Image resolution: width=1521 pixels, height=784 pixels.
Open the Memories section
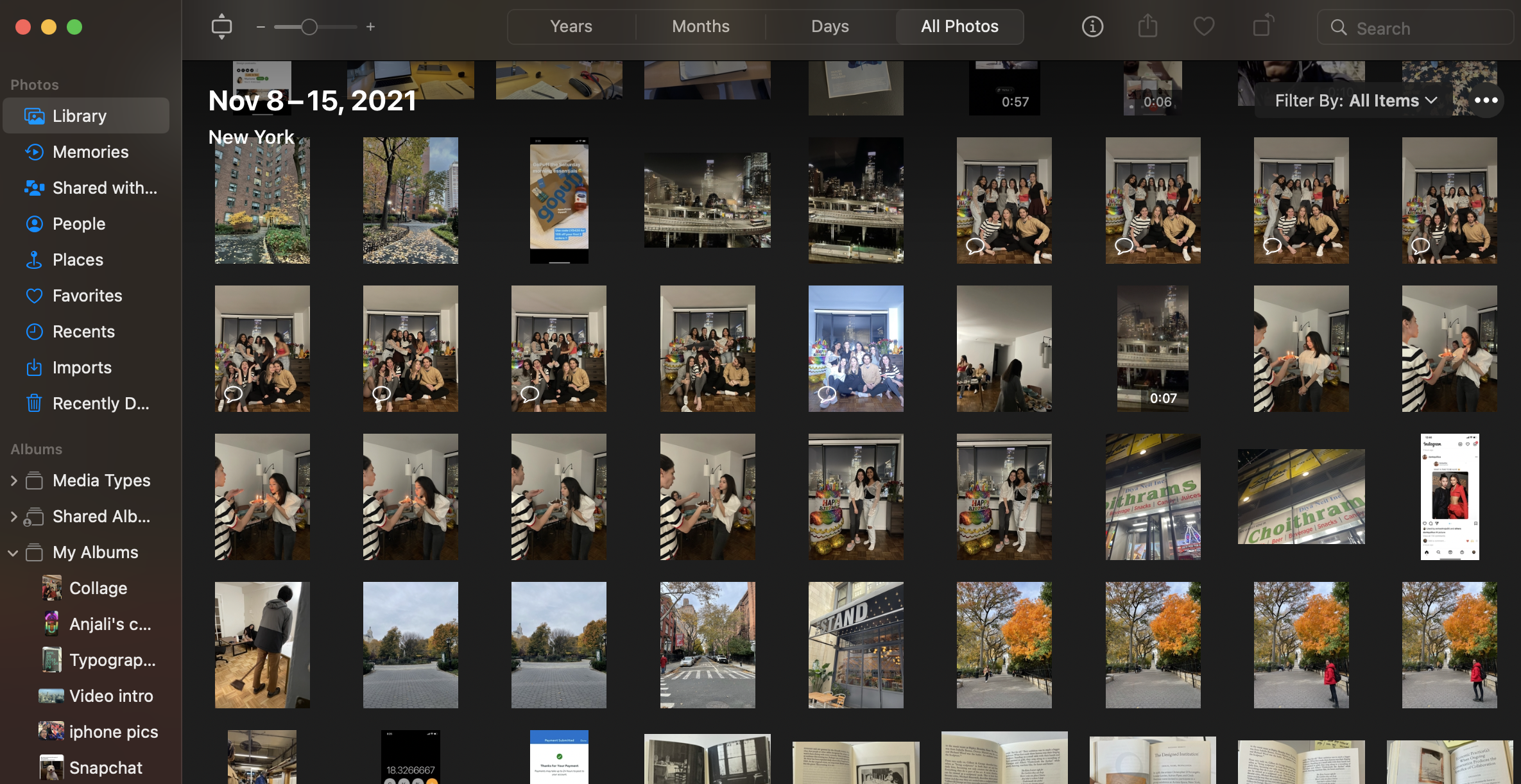(x=90, y=151)
